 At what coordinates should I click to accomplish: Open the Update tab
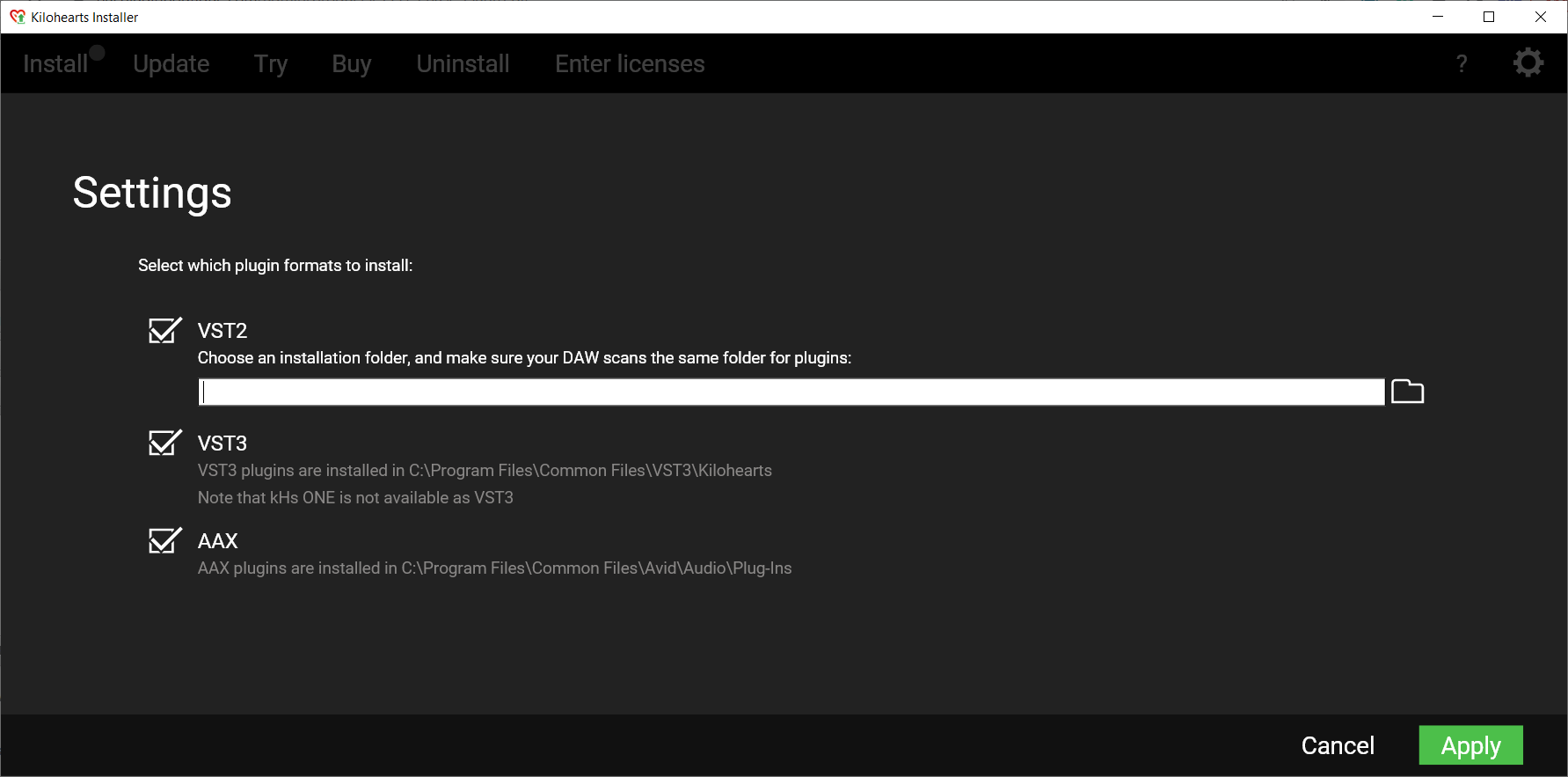click(171, 63)
